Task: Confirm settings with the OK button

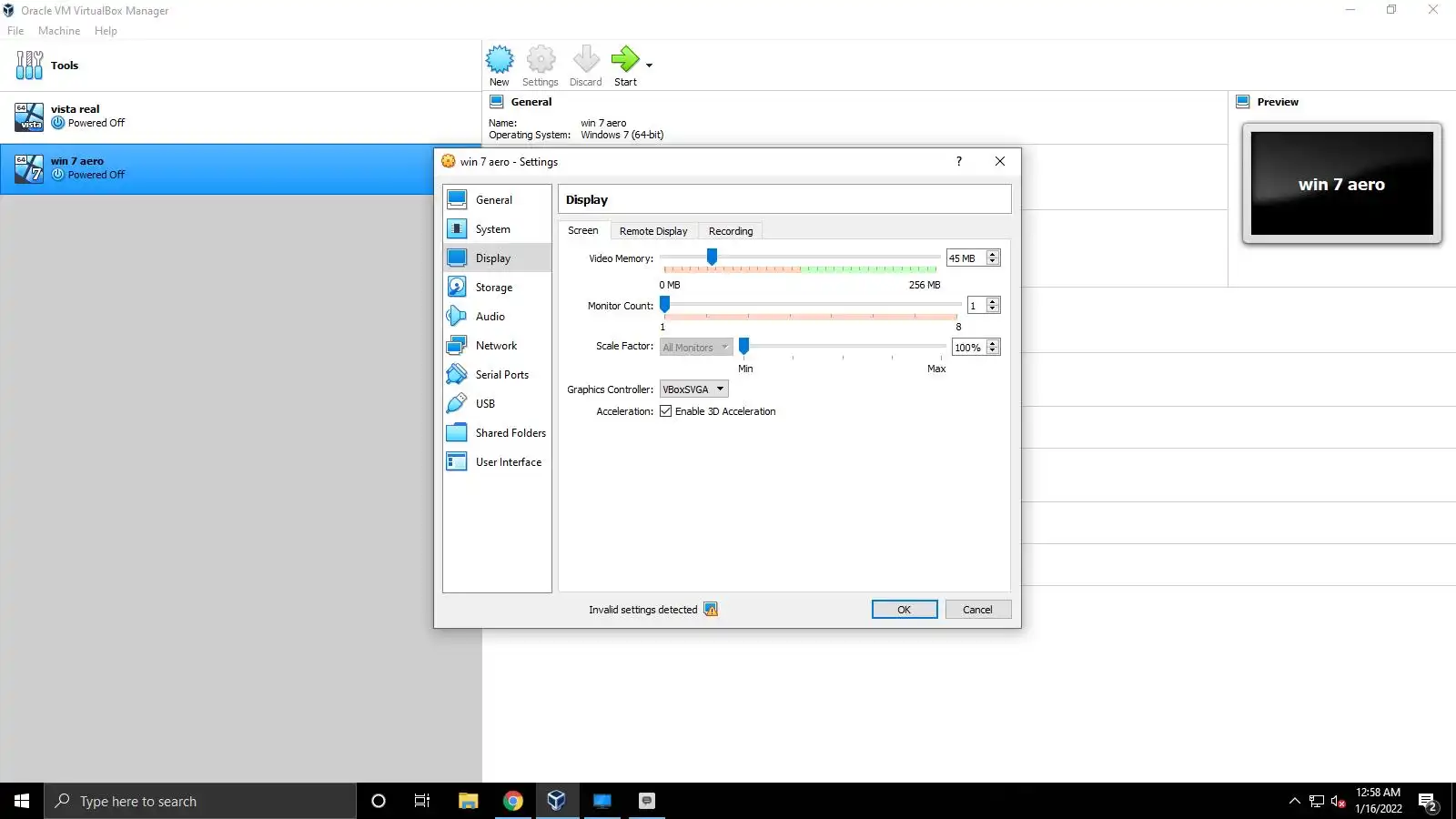Action: [905, 610]
